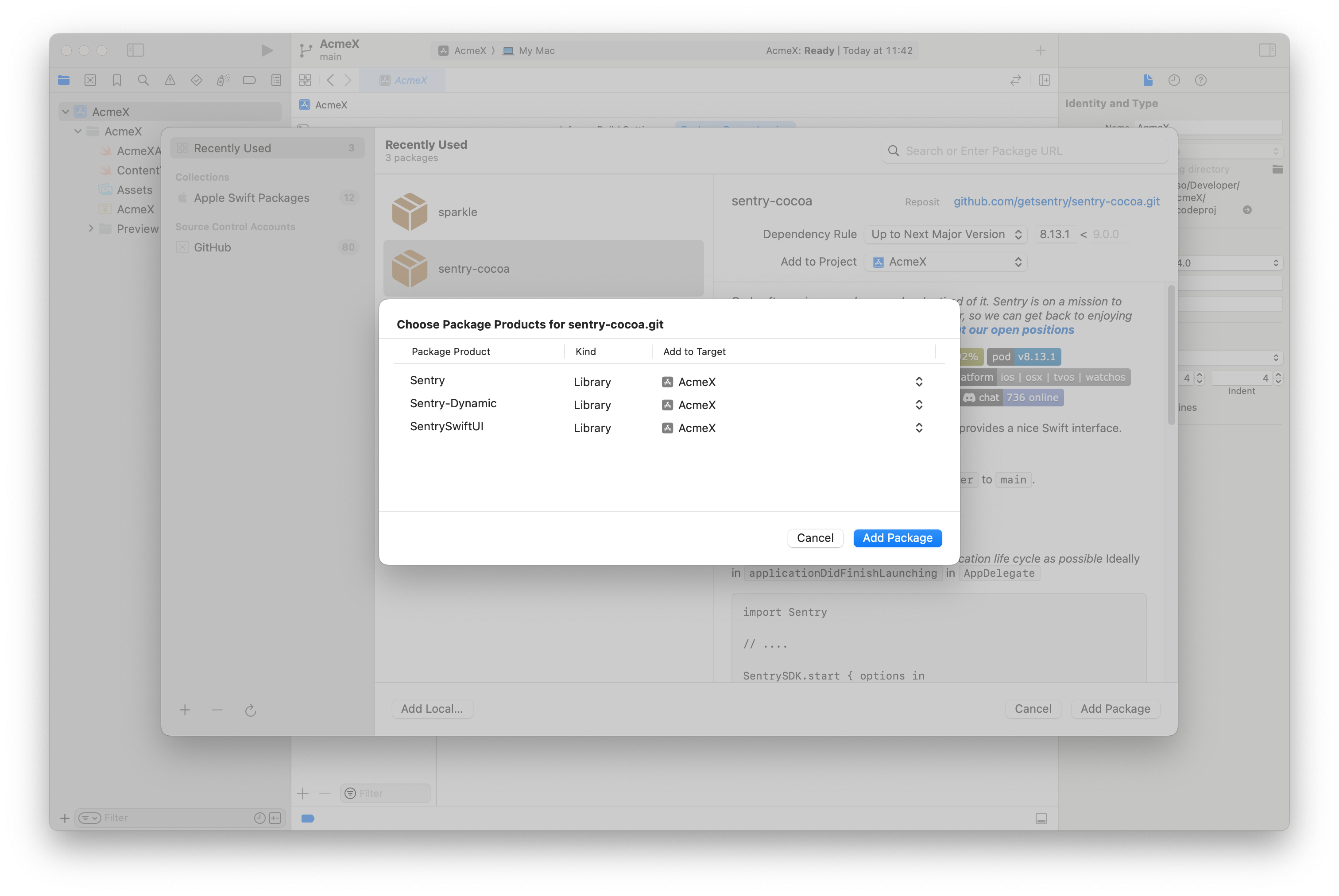Open the Bookmarks navigator
Screen dimensions: 1339x896
[116, 80]
